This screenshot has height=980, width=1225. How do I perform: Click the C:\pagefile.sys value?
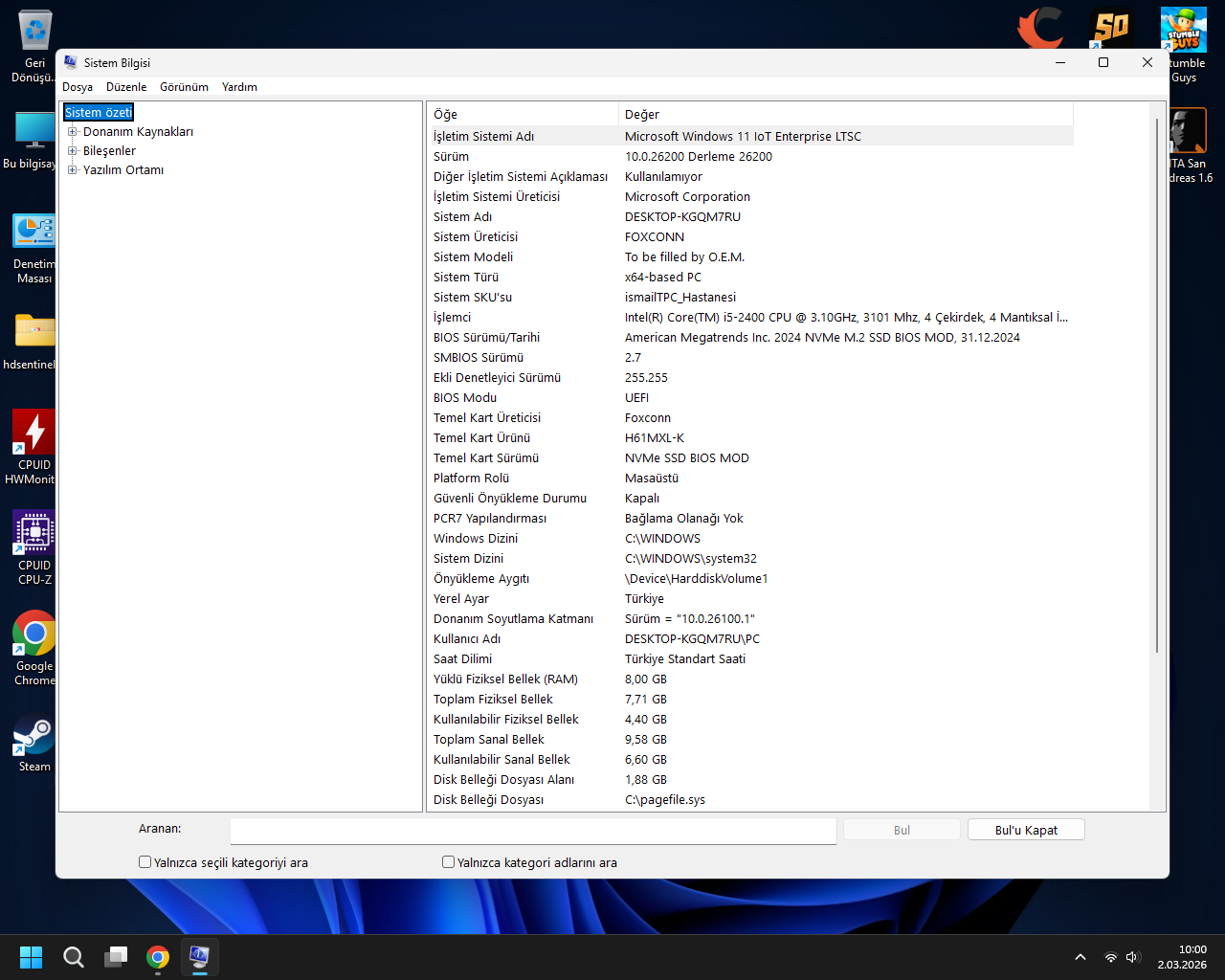pyautogui.click(x=665, y=800)
